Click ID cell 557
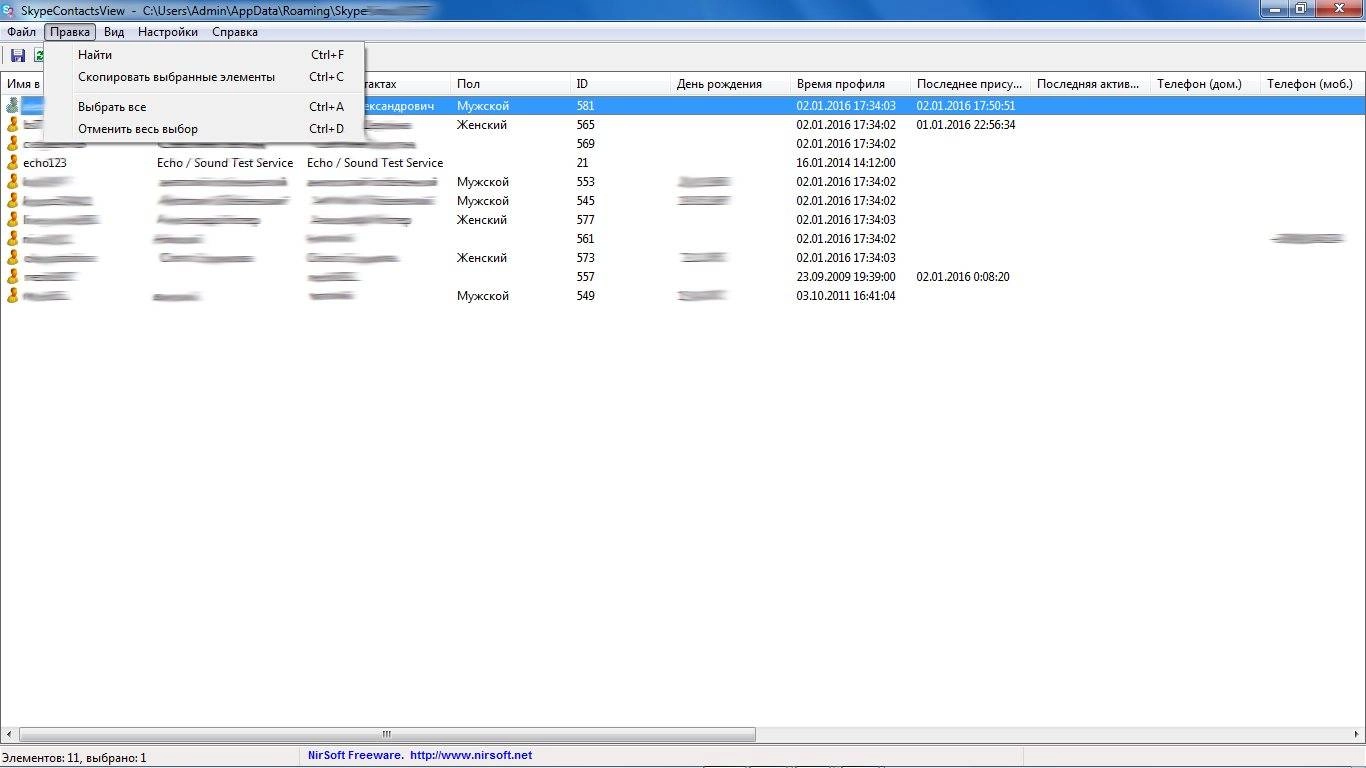The image size is (1366, 768). coord(585,276)
